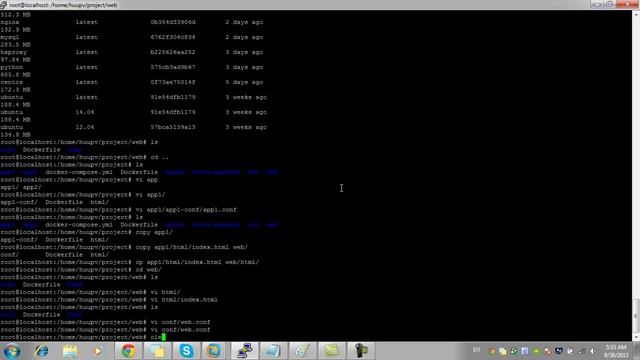Open the yellow folder-stack taskbar icon next to Chrome
The height and width of the screenshot is (360, 640).
pyautogui.click(x=157, y=351)
